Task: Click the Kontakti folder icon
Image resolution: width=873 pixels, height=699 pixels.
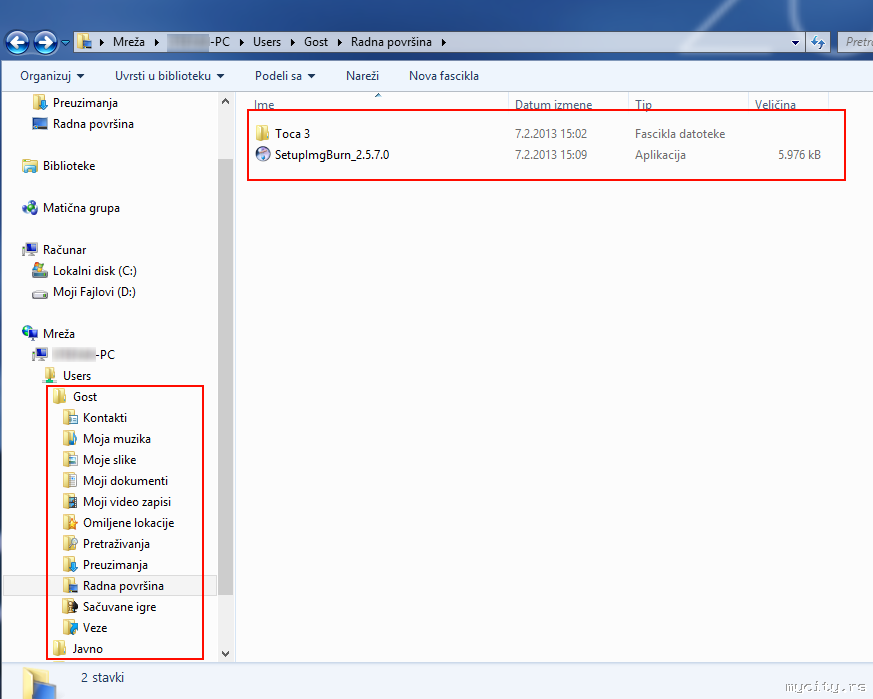Action: [70, 417]
